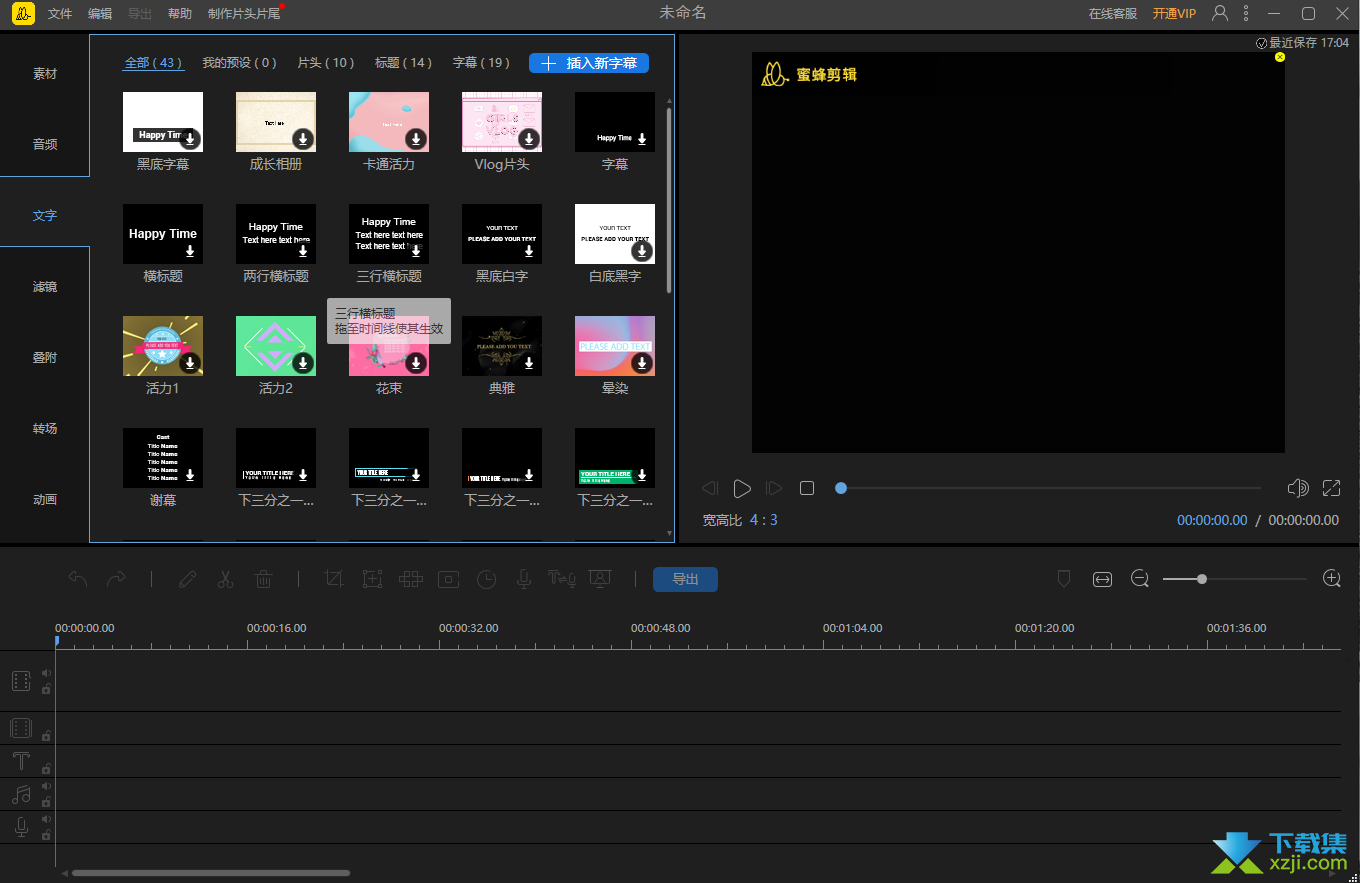Viewport: 1360px width, 883px height.
Task: Redo the last action
Action: 116,579
